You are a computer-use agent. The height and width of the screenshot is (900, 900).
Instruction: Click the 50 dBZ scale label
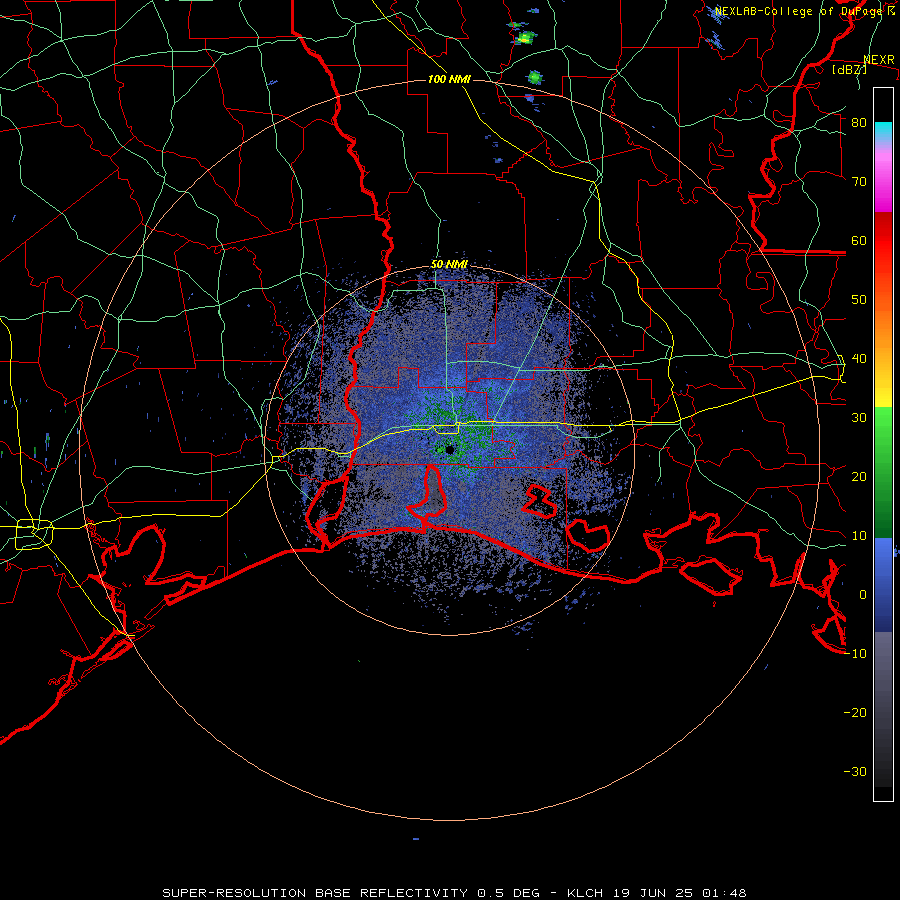click(x=859, y=300)
